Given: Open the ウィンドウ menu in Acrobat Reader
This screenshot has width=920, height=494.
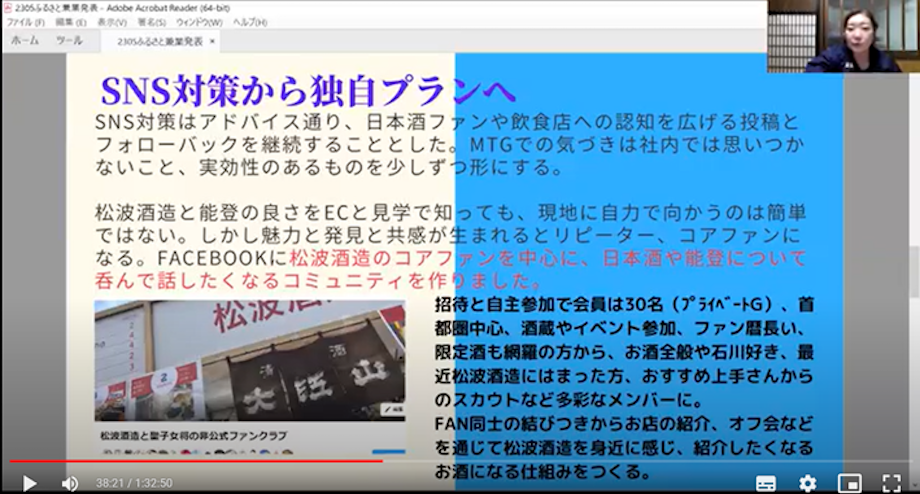Looking at the screenshot, I should coord(199,22).
